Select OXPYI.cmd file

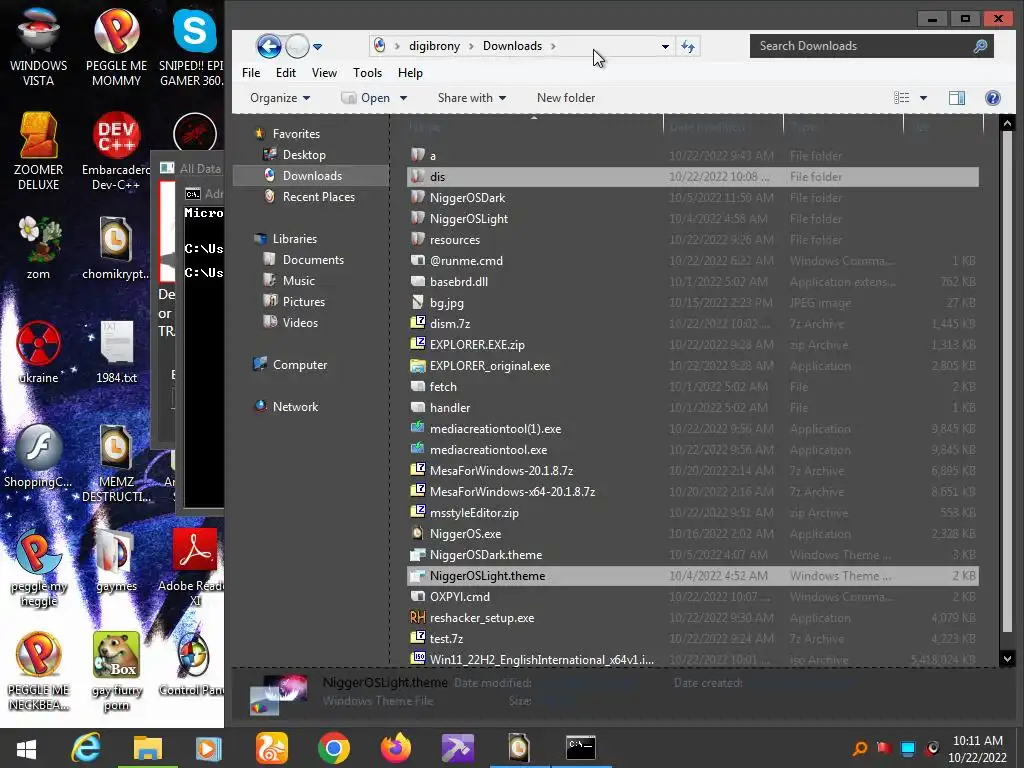coord(692,597)
